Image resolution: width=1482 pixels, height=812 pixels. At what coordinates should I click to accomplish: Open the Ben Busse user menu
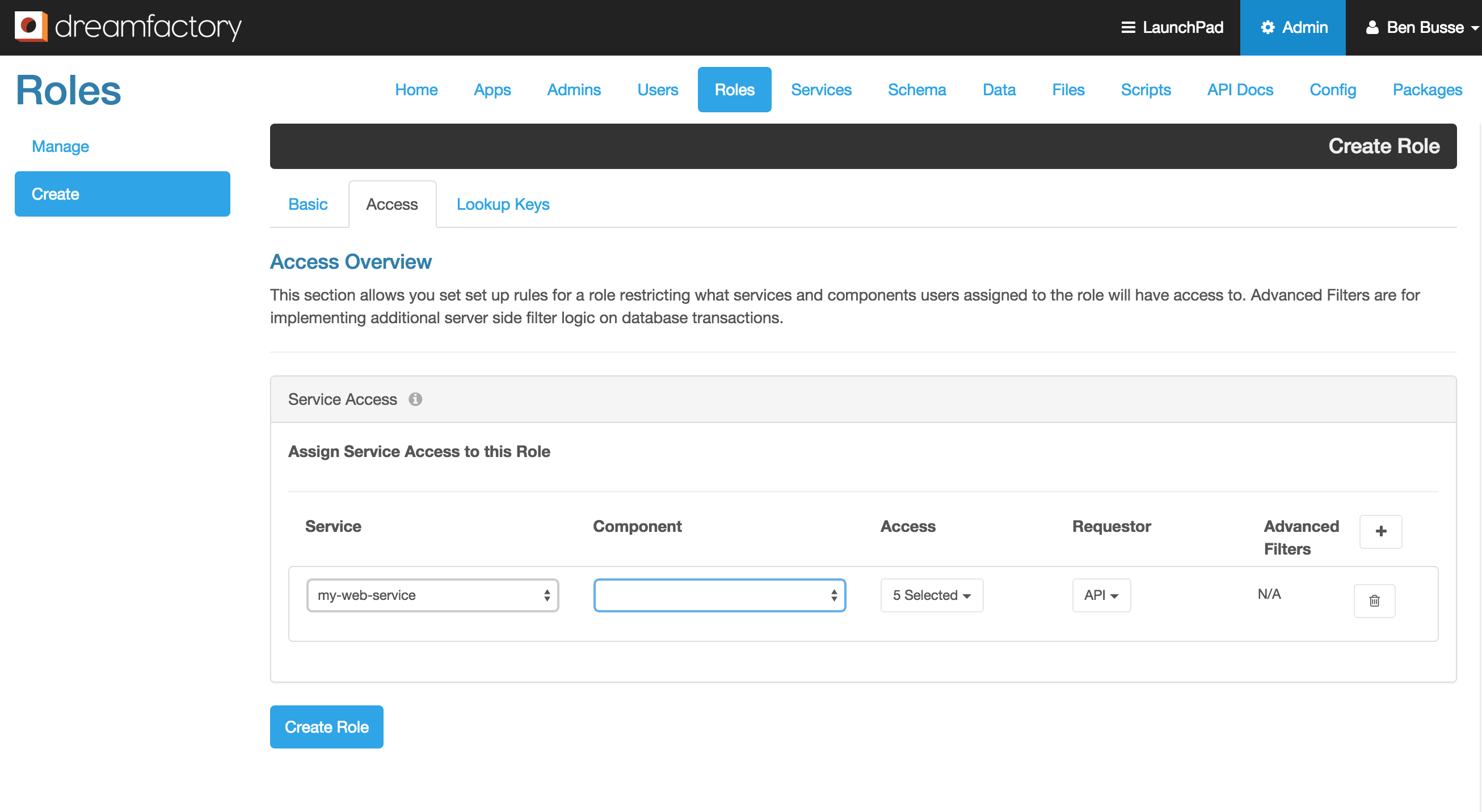(1422, 28)
